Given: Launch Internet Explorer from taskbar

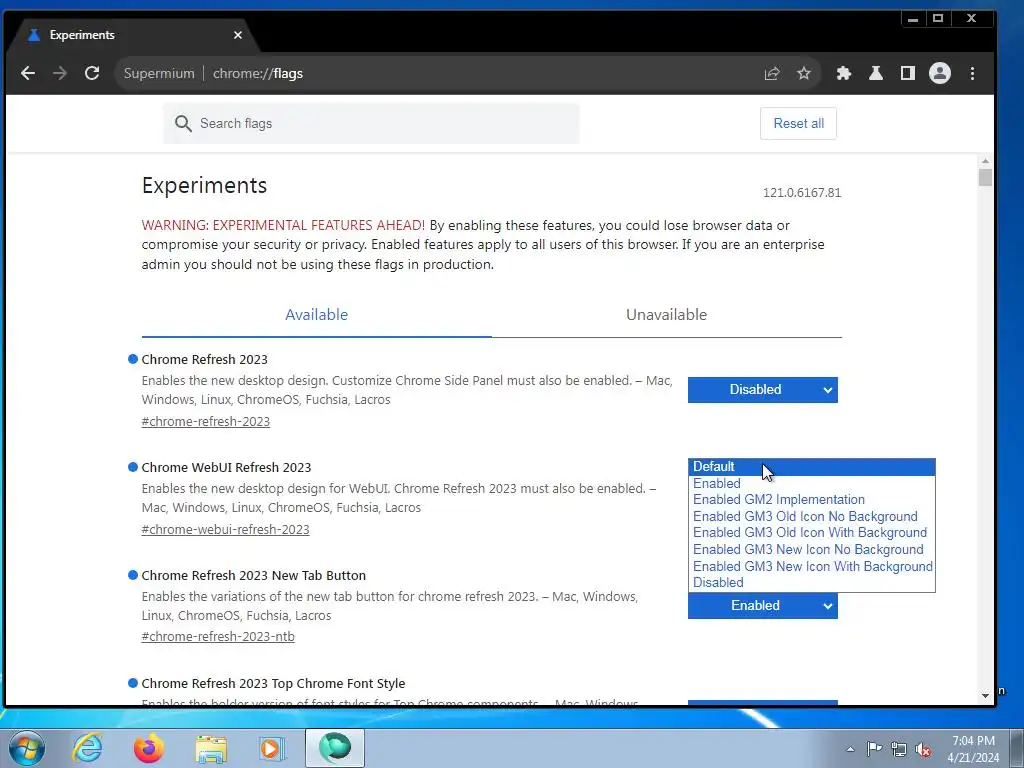Looking at the screenshot, I should click(x=88, y=748).
